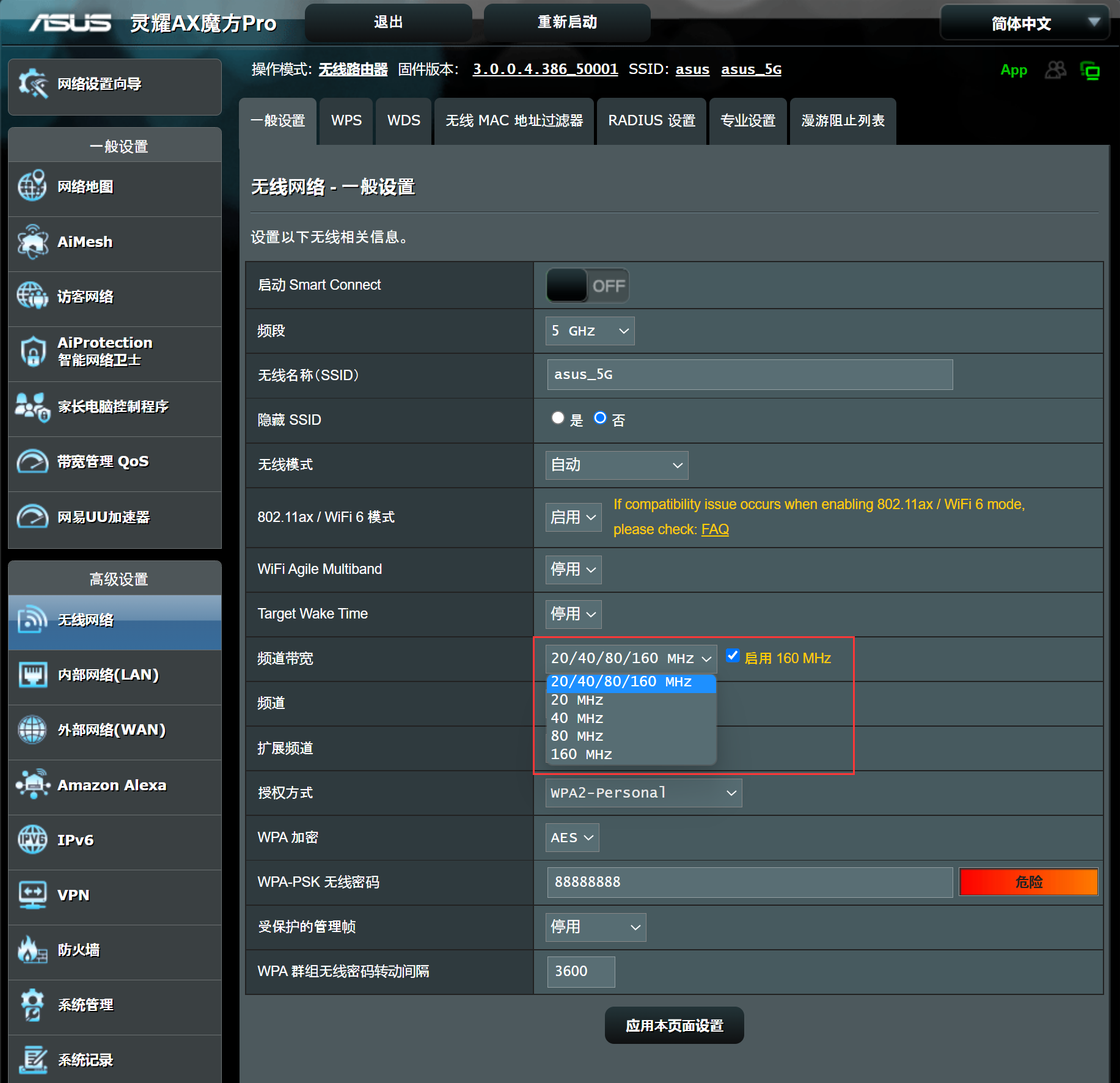Click the Network Map globe icon
Viewport: 1120px width, 1083px height.
[x=32, y=186]
